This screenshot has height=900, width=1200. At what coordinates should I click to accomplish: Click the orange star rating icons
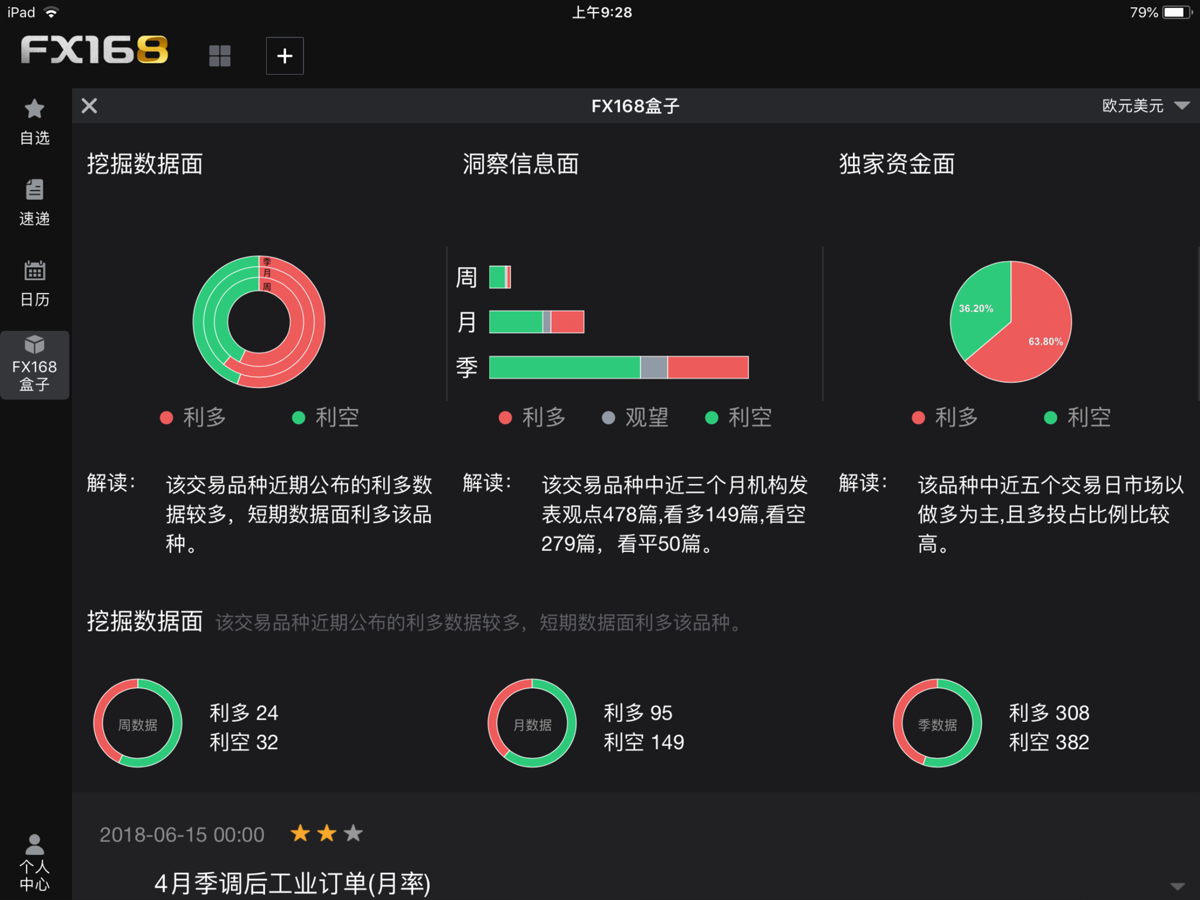coord(326,831)
